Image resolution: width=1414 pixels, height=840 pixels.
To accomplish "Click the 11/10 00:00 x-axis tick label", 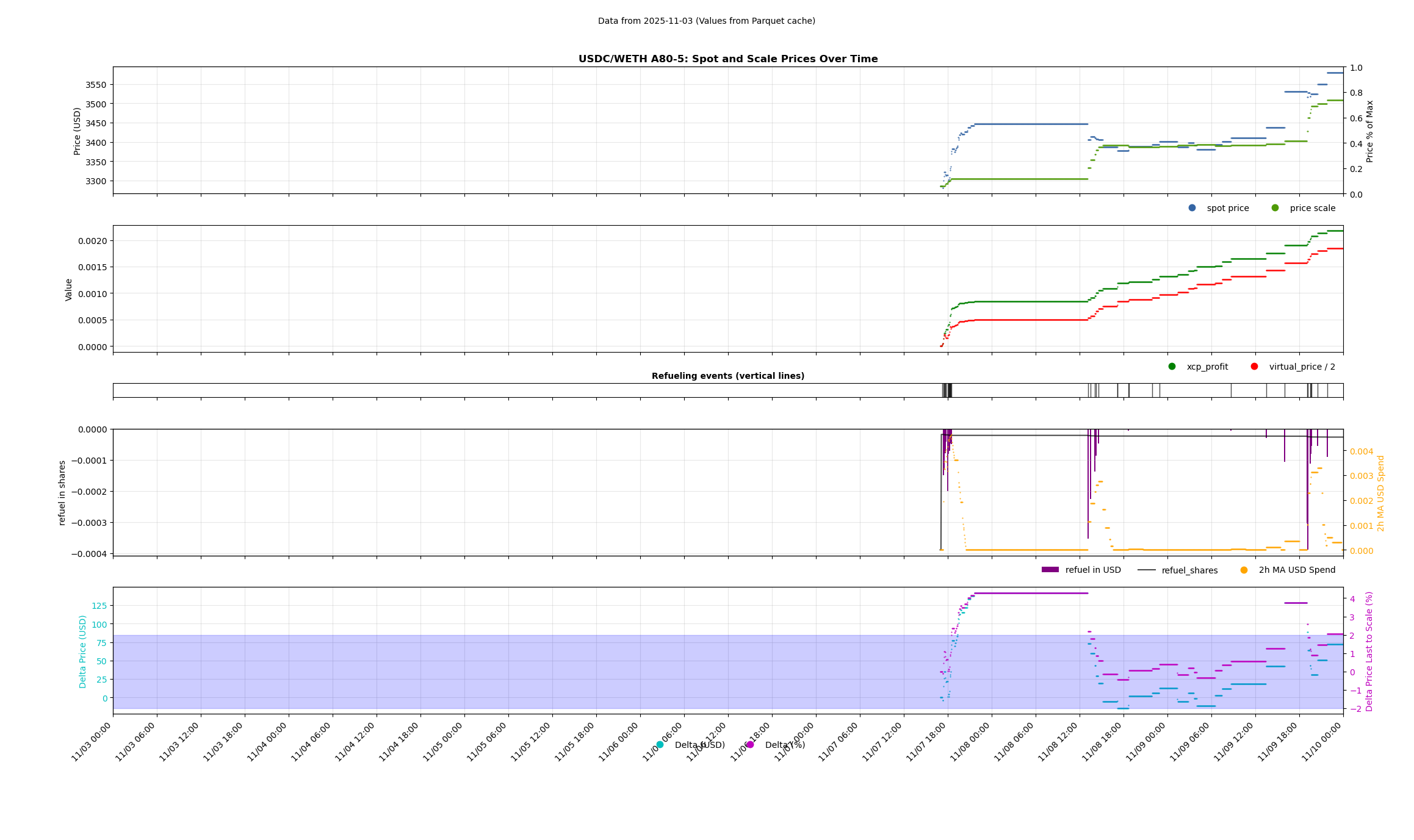I will click(x=1322, y=741).
